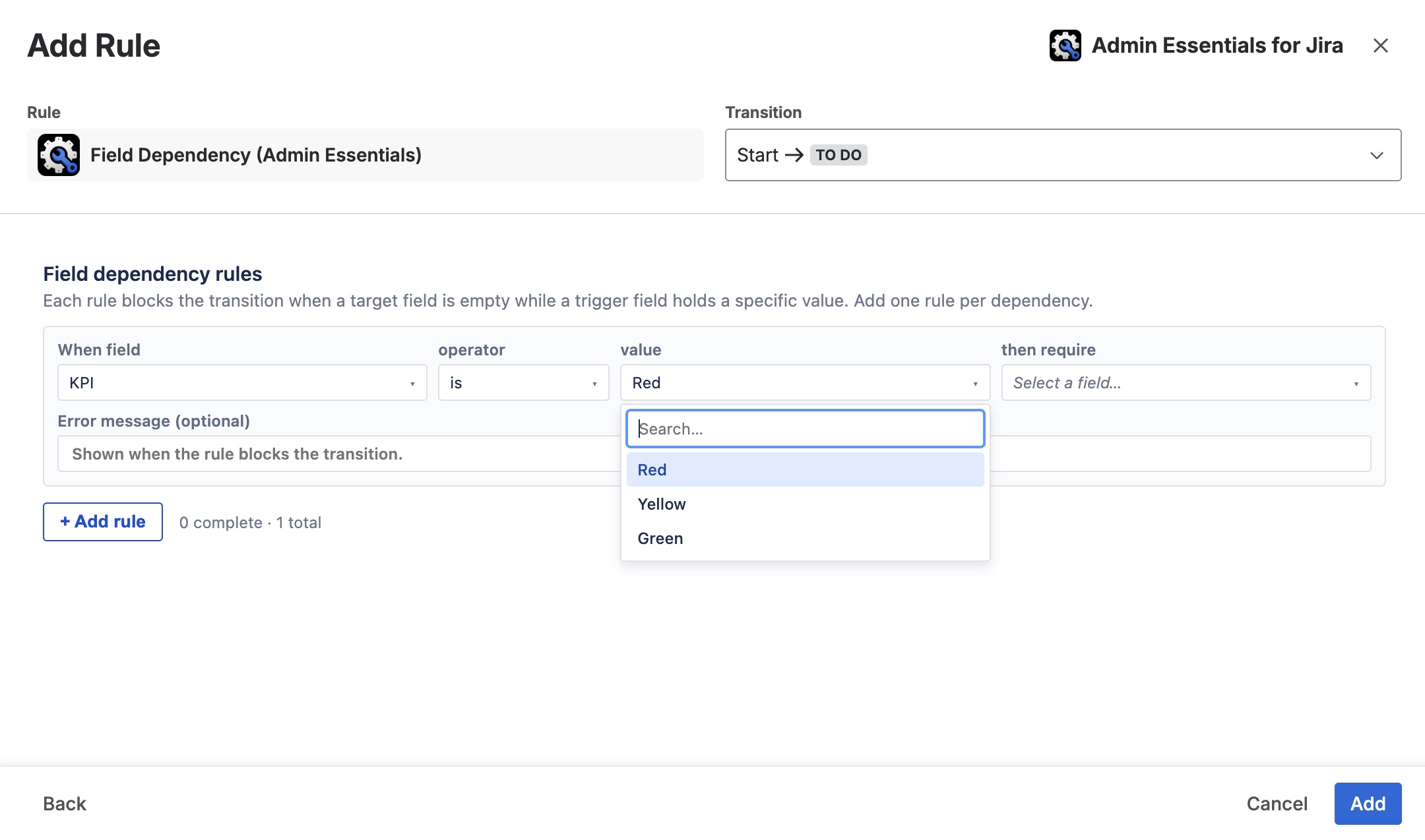Focus the Search box in the value list
This screenshot has height=840, width=1425.
pos(805,429)
